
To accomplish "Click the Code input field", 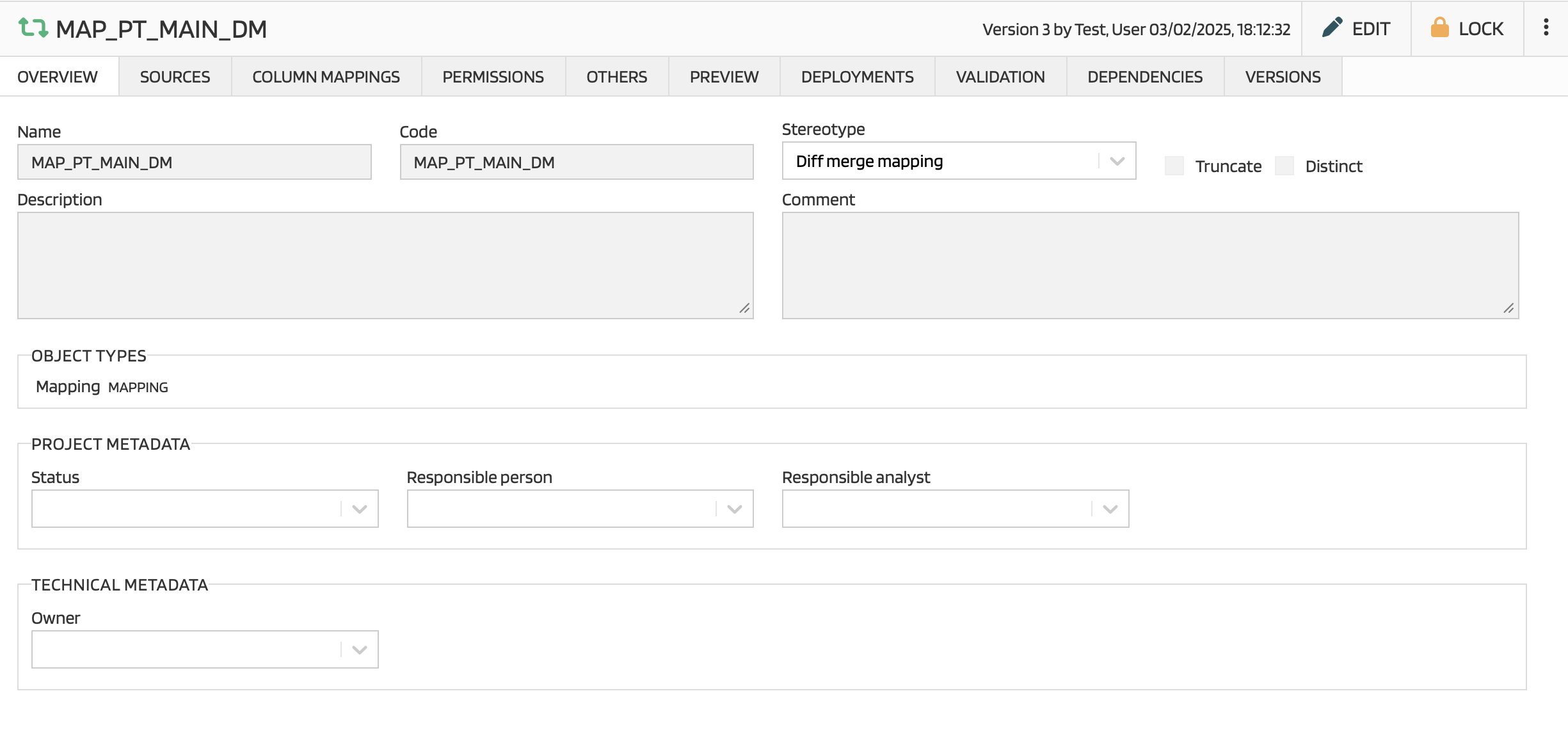I will tap(576, 163).
